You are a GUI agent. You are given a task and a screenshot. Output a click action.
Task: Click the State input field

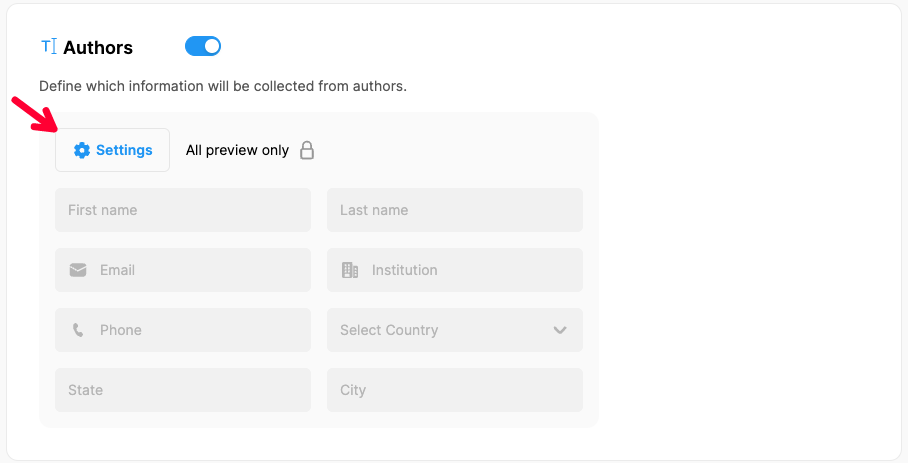click(x=183, y=390)
